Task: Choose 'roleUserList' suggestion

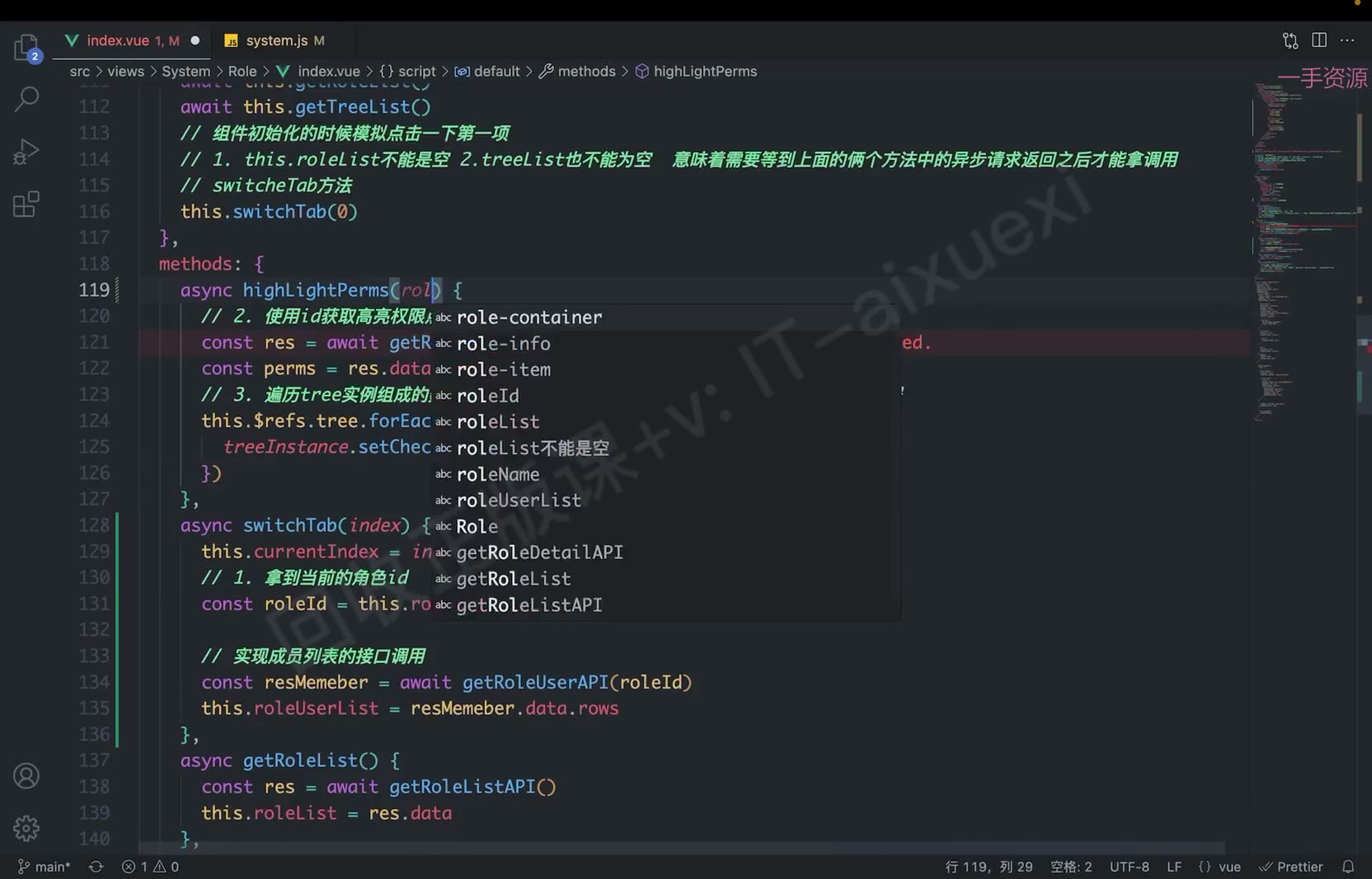Action: click(666, 501)
